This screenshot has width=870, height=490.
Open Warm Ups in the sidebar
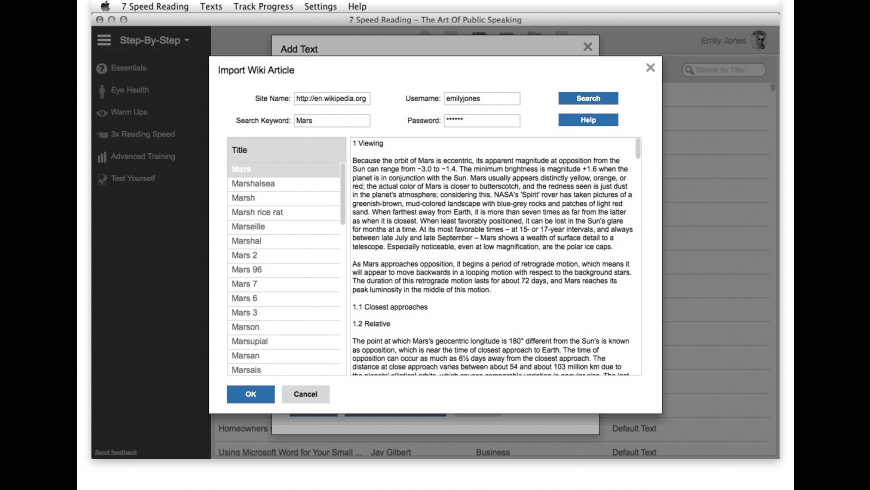[129, 112]
